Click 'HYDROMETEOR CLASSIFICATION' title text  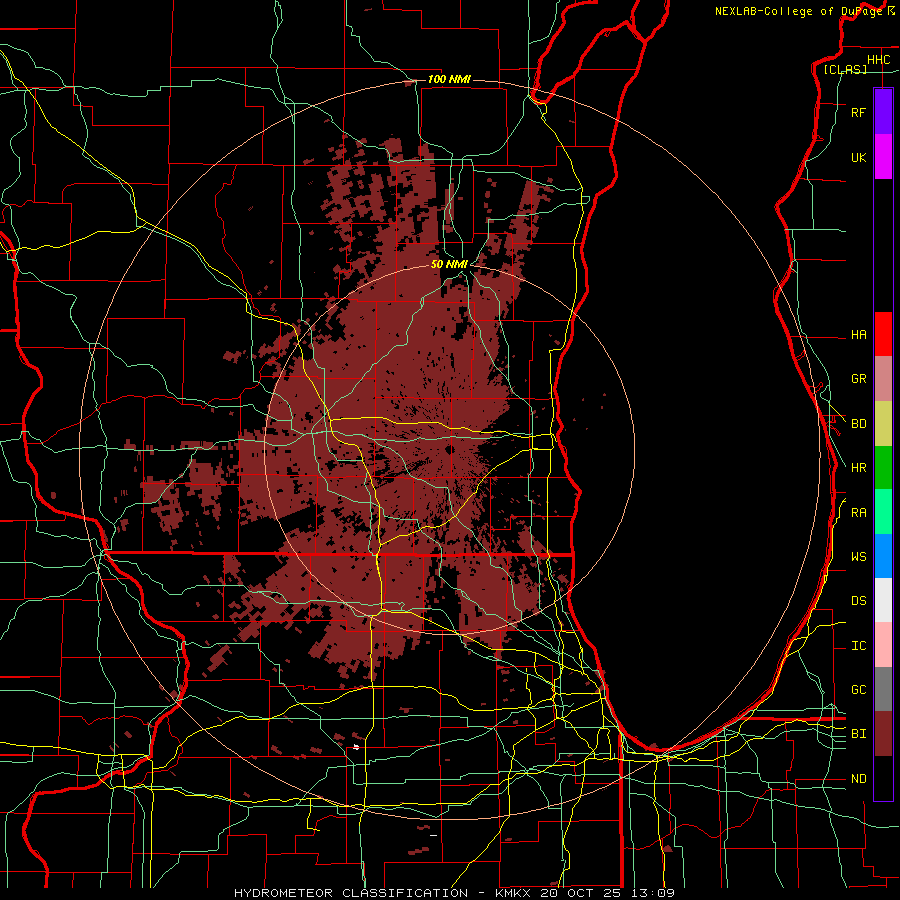click(351, 893)
